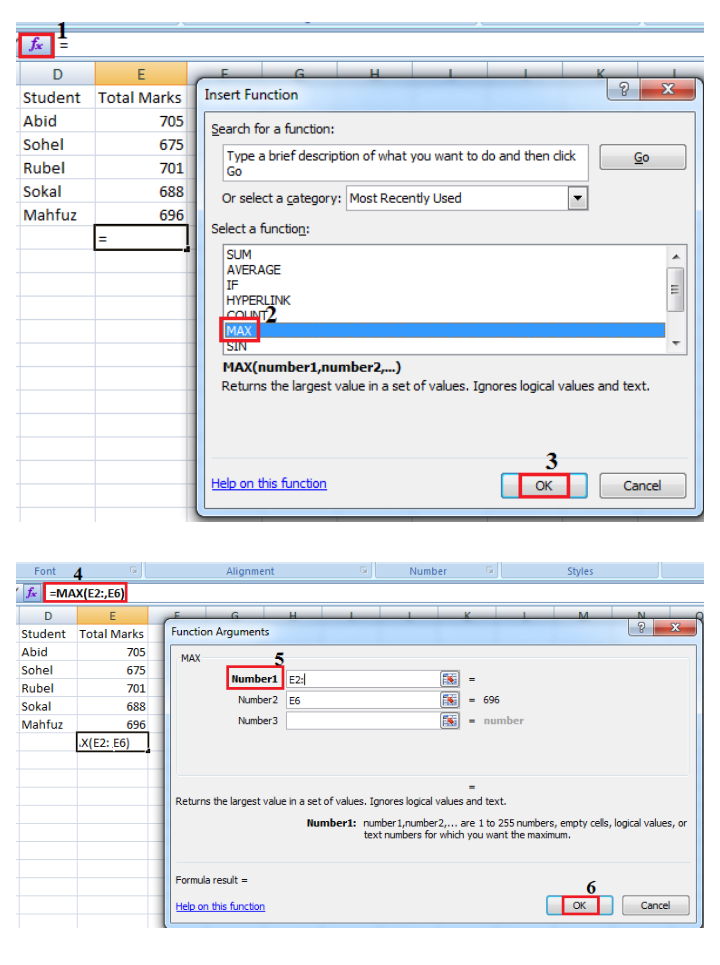This screenshot has height=965, width=720.
Task: Click the Search for a function text box
Action: (405, 163)
